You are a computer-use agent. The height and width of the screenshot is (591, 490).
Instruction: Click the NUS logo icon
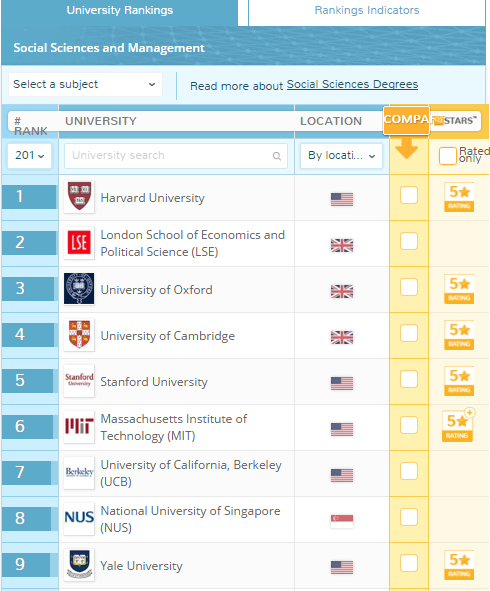[x=79, y=519]
